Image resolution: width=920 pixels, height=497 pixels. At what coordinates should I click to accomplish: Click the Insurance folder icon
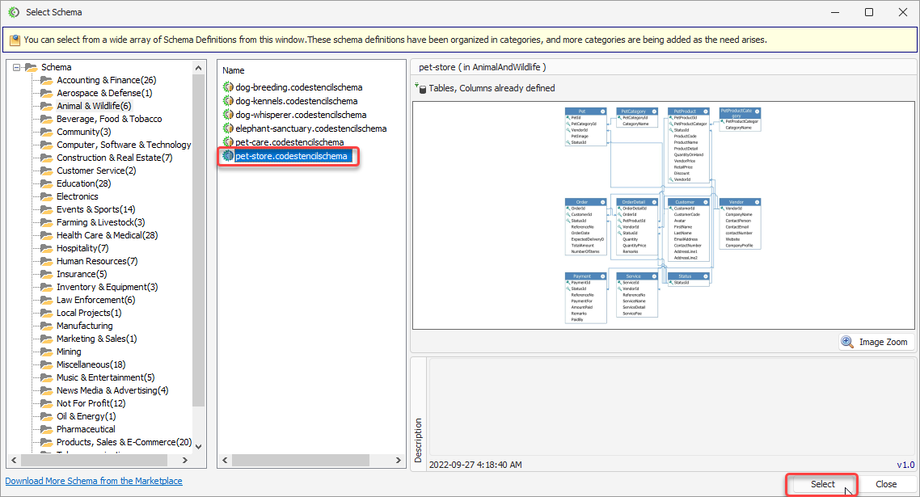point(46,274)
